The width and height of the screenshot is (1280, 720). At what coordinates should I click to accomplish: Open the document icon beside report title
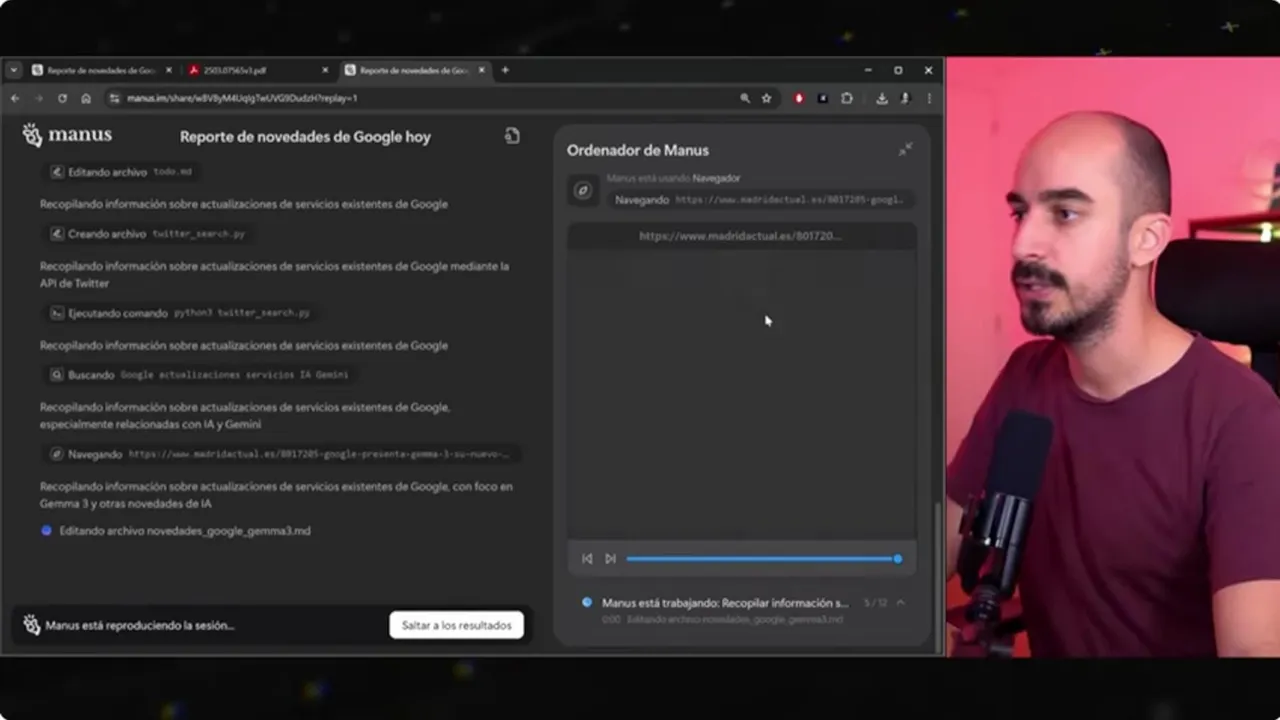(x=512, y=136)
